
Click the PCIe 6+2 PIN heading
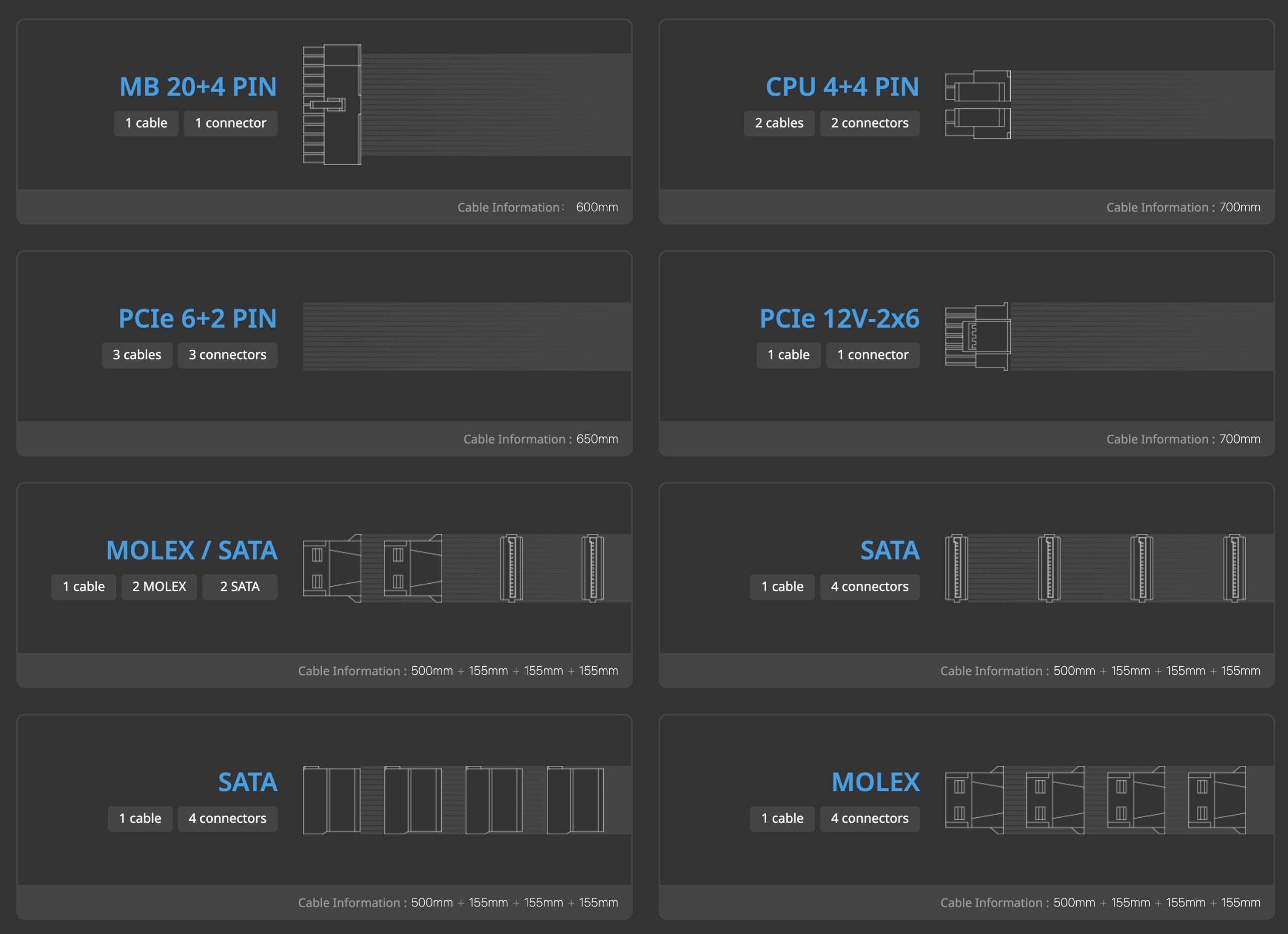pos(198,318)
